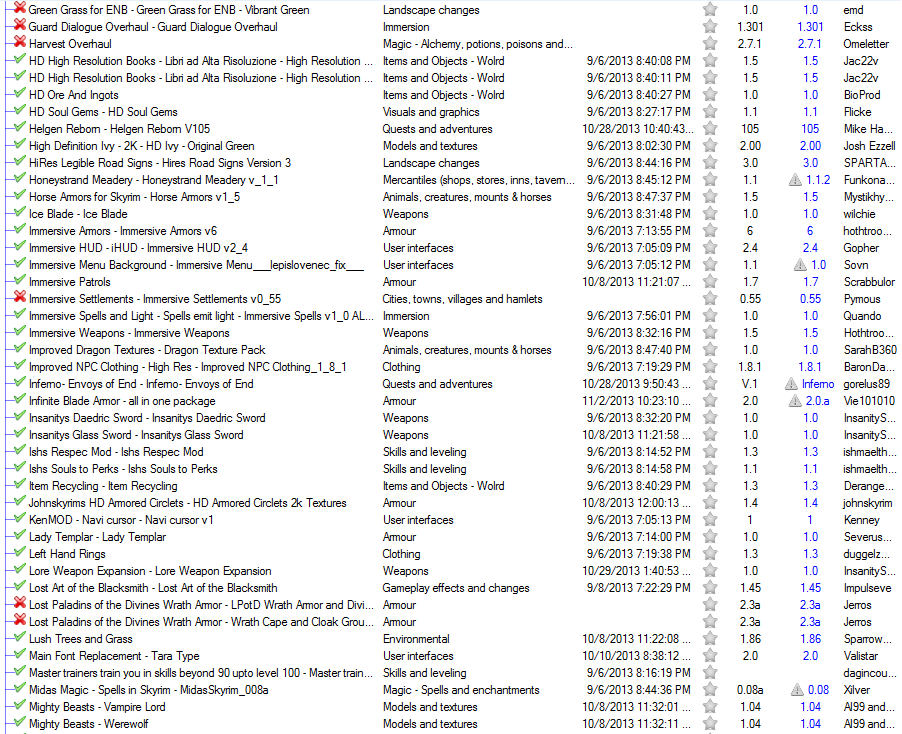Screen dimensions: 902x734
Task: Click the Environmental category cell
Action: pos(416,639)
